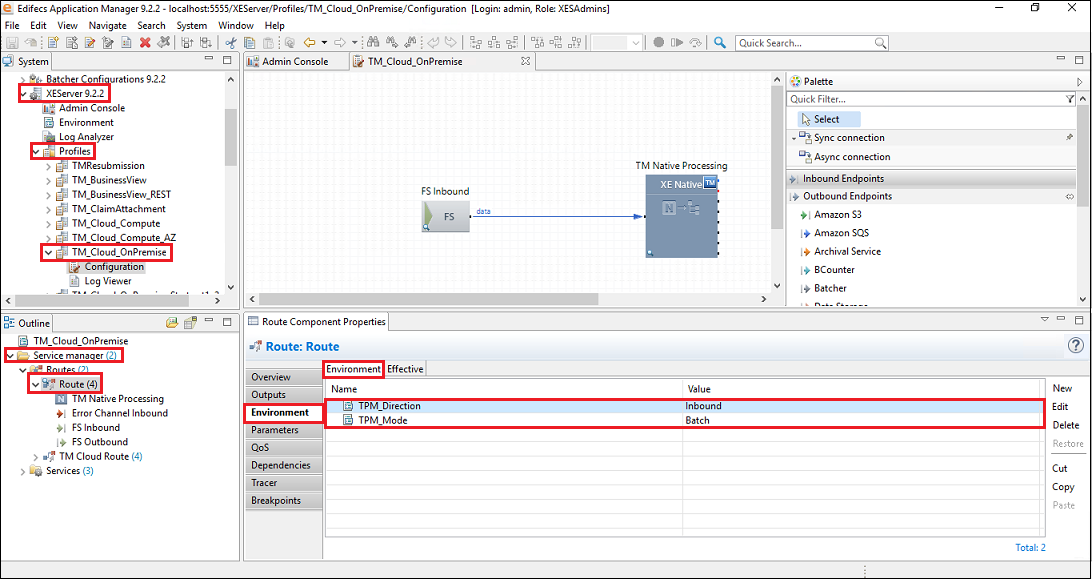Focus the Quick Search input field
Viewport: 1092px width, 579px height.
pos(805,43)
